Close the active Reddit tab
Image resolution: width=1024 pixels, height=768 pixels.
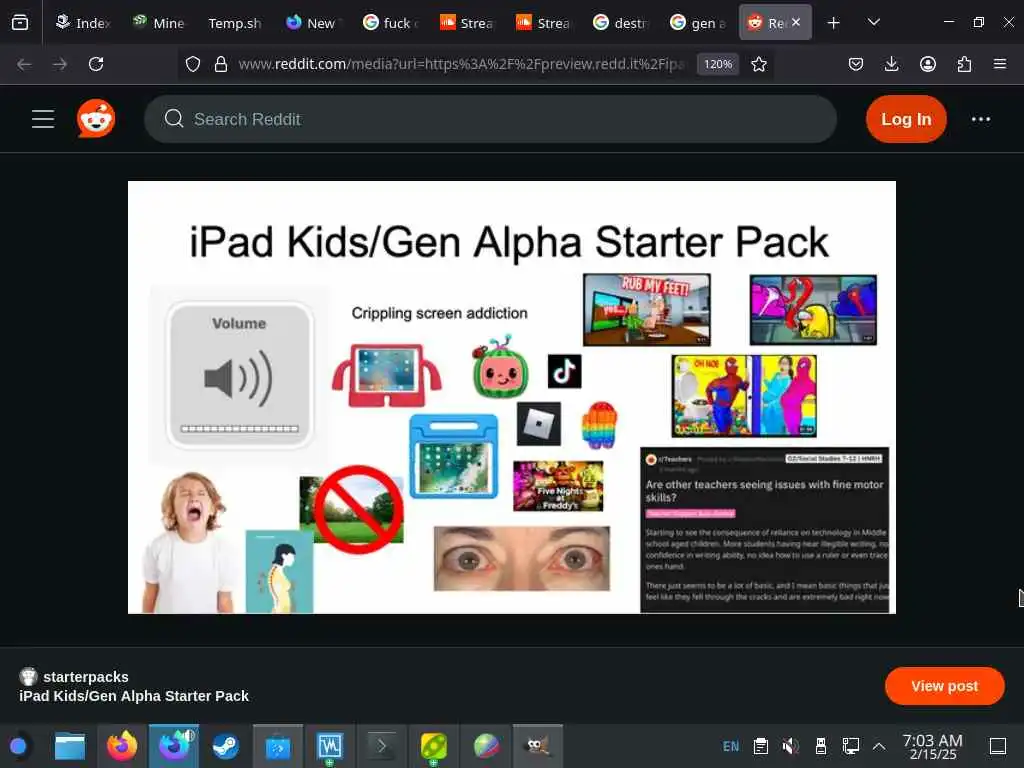[795, 22]
